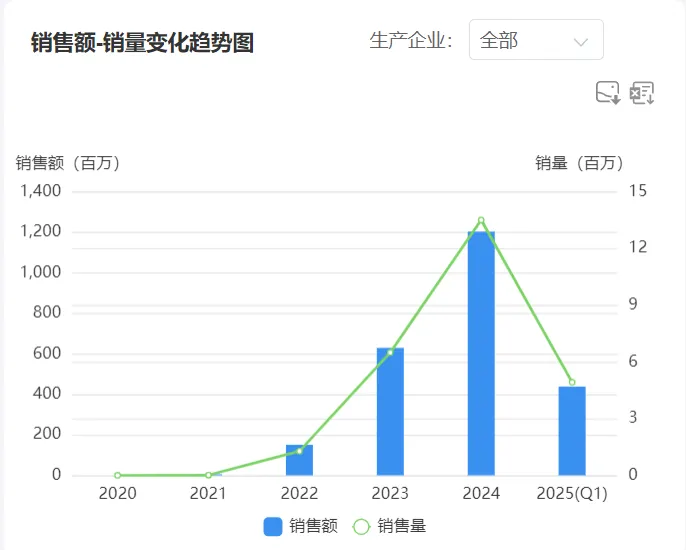Select the 2025(Q1) sales bar
Image resolution: width=686 pixels, height=550 pixels.
click(x=572, y=432)
